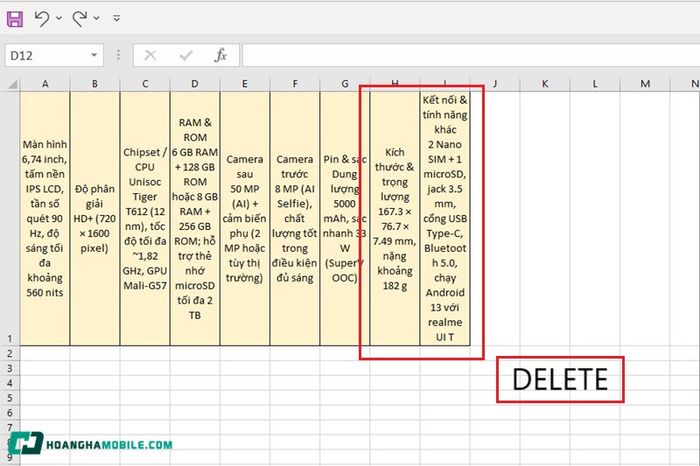
Task: Click the Cancel X formula icon
Action: tap(150, 55)
